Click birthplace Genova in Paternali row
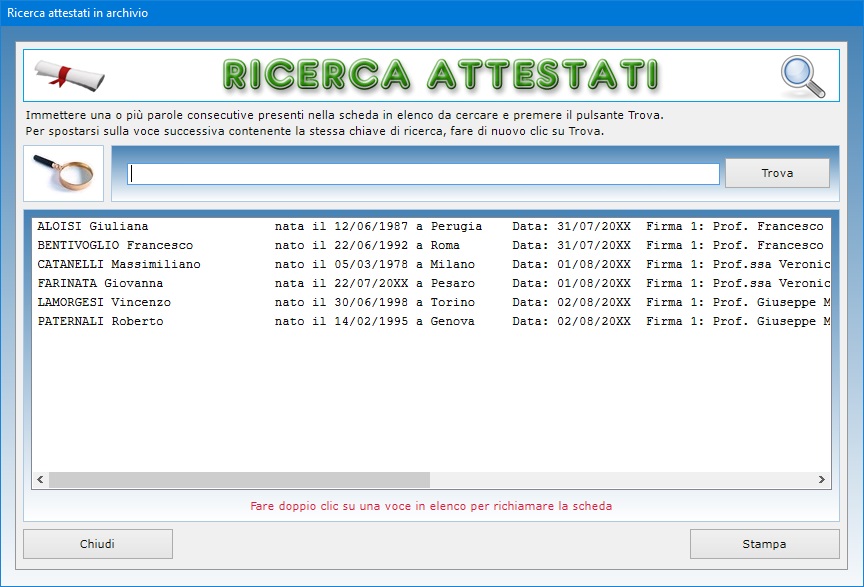 [x=452, y=321]
